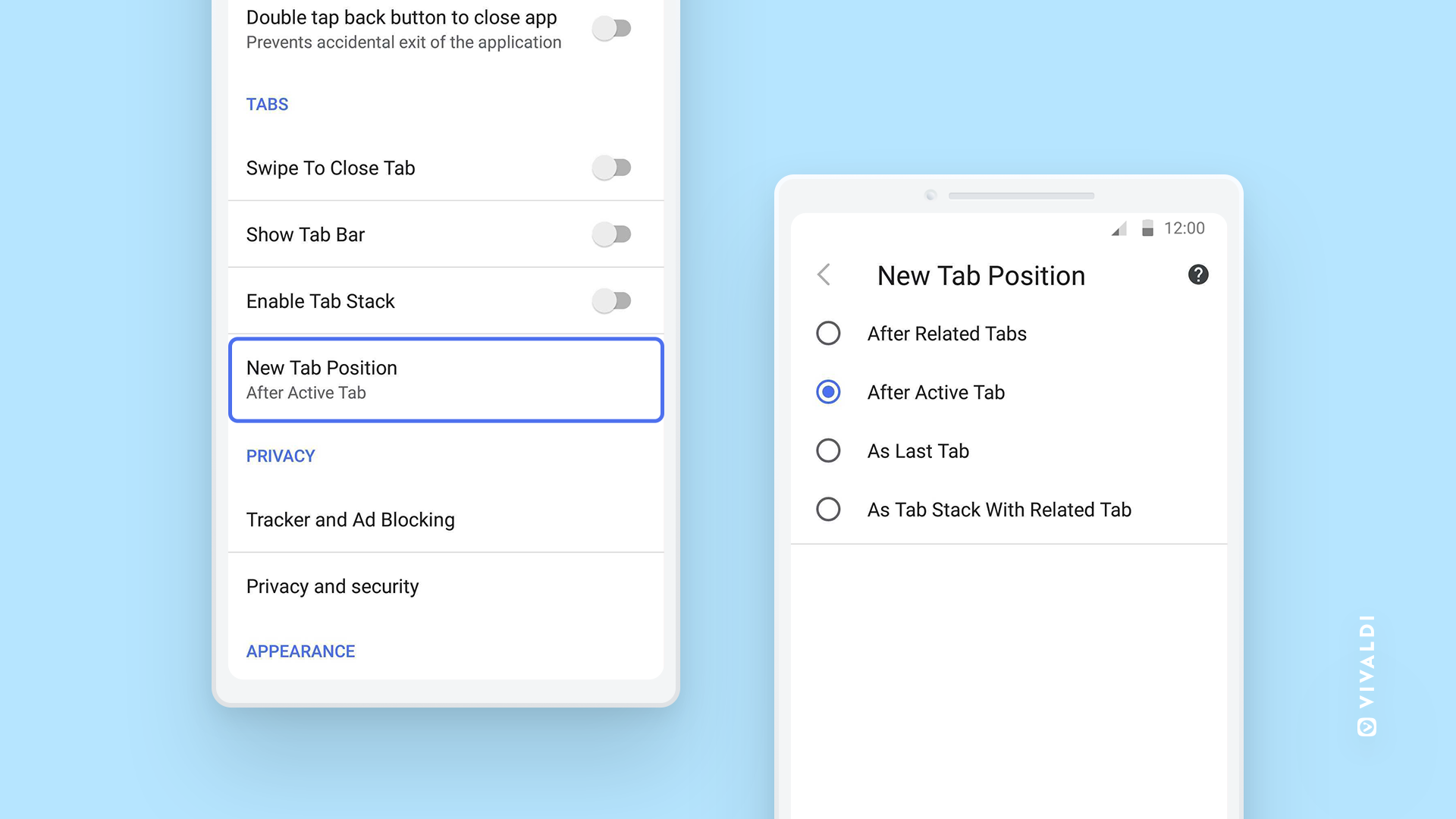Enable Swipe To Close Tab switch
This screenshot has height=819, width=1456.
pyautogui.click(x=612, y=168)
